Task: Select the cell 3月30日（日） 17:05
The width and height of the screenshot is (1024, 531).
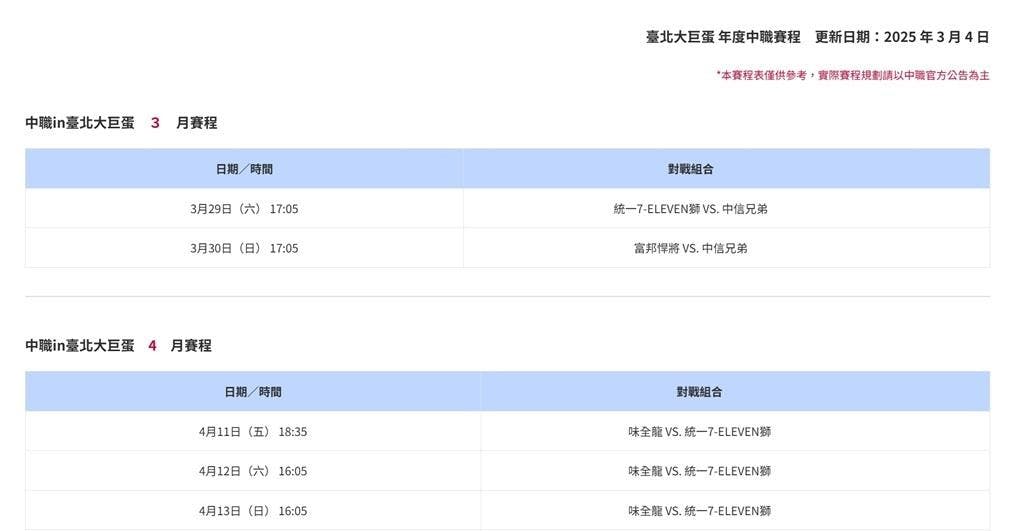Action: [244, 248]
